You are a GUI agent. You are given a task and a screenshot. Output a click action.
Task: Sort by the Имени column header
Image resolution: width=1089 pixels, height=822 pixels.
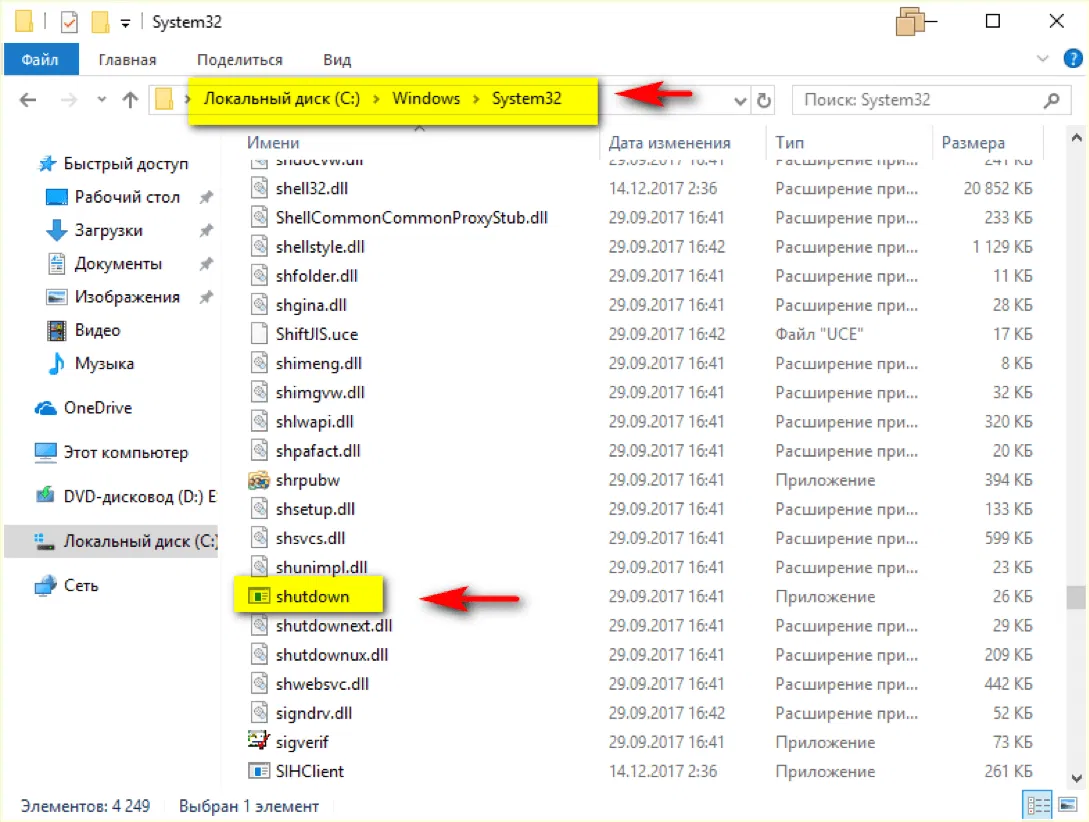tap(273, 143)
